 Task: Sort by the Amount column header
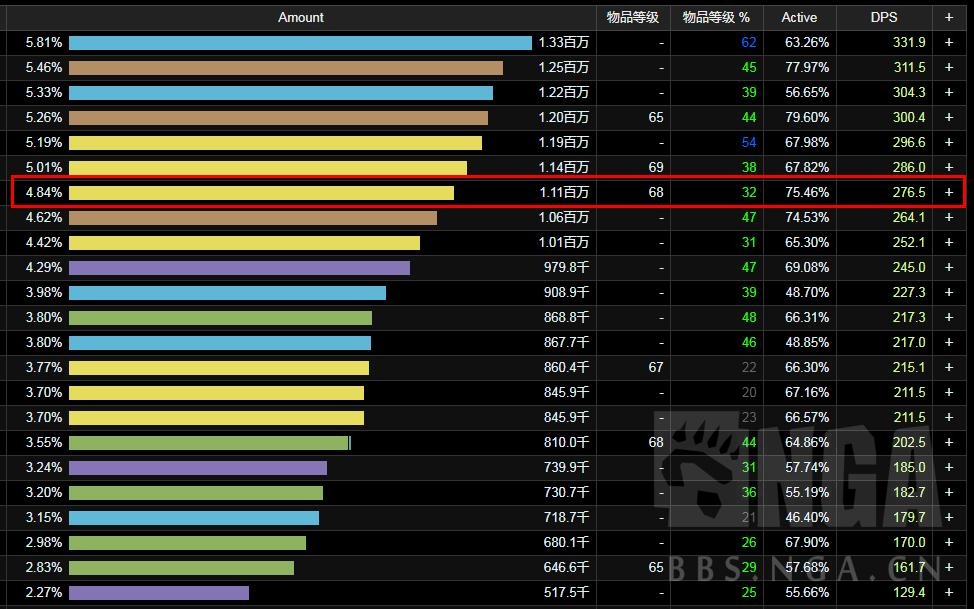[300, 17]
